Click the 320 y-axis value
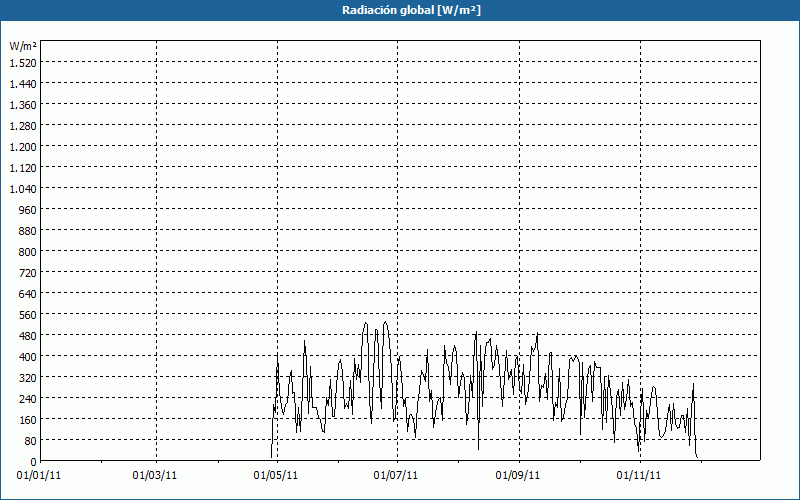800x500 pixels. (x=29, y=378)
